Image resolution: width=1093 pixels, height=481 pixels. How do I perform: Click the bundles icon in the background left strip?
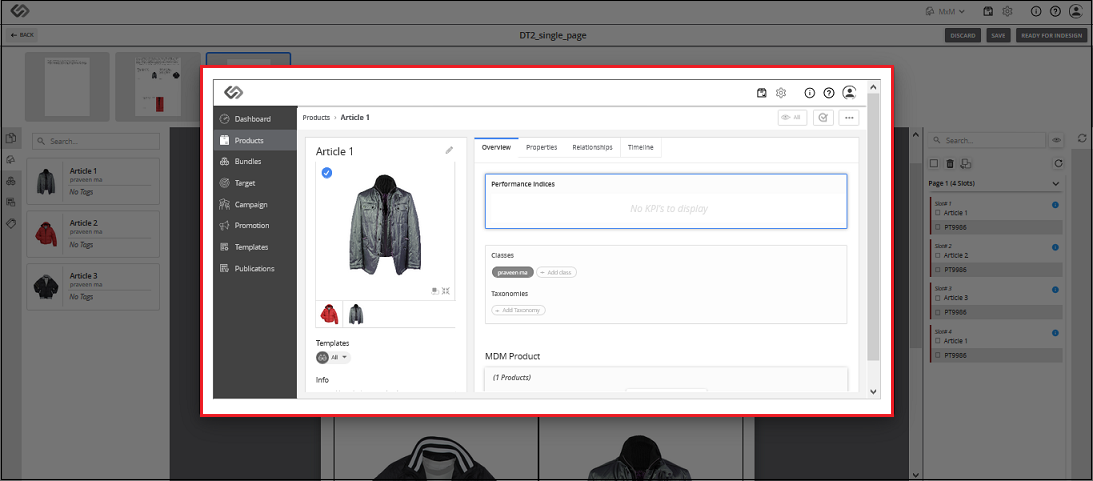click(x=10, y=181)
